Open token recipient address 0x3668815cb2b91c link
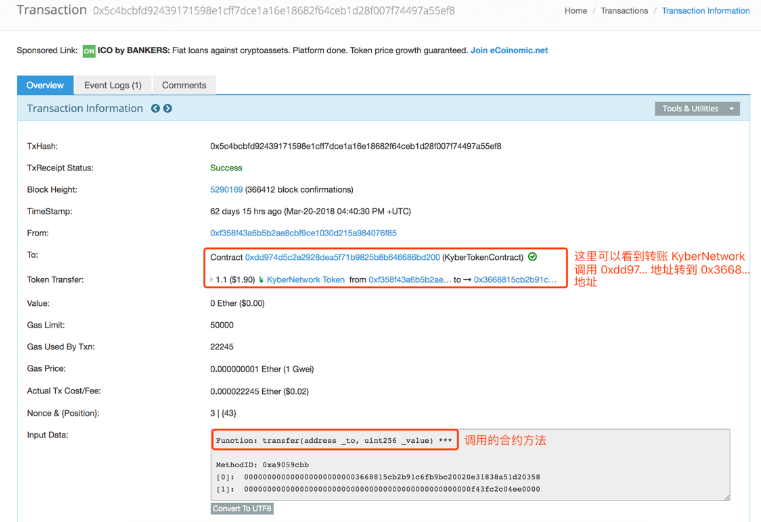This screenshot has height=522, width=761. (515, 280)
